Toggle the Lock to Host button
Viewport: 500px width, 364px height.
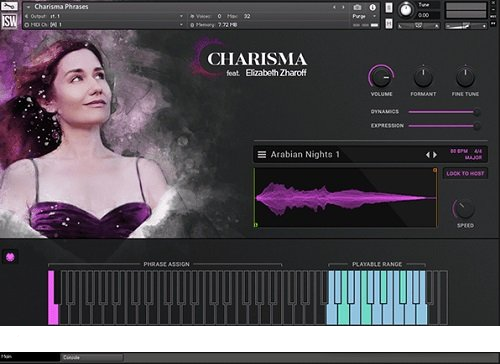[x=465, y=173]
